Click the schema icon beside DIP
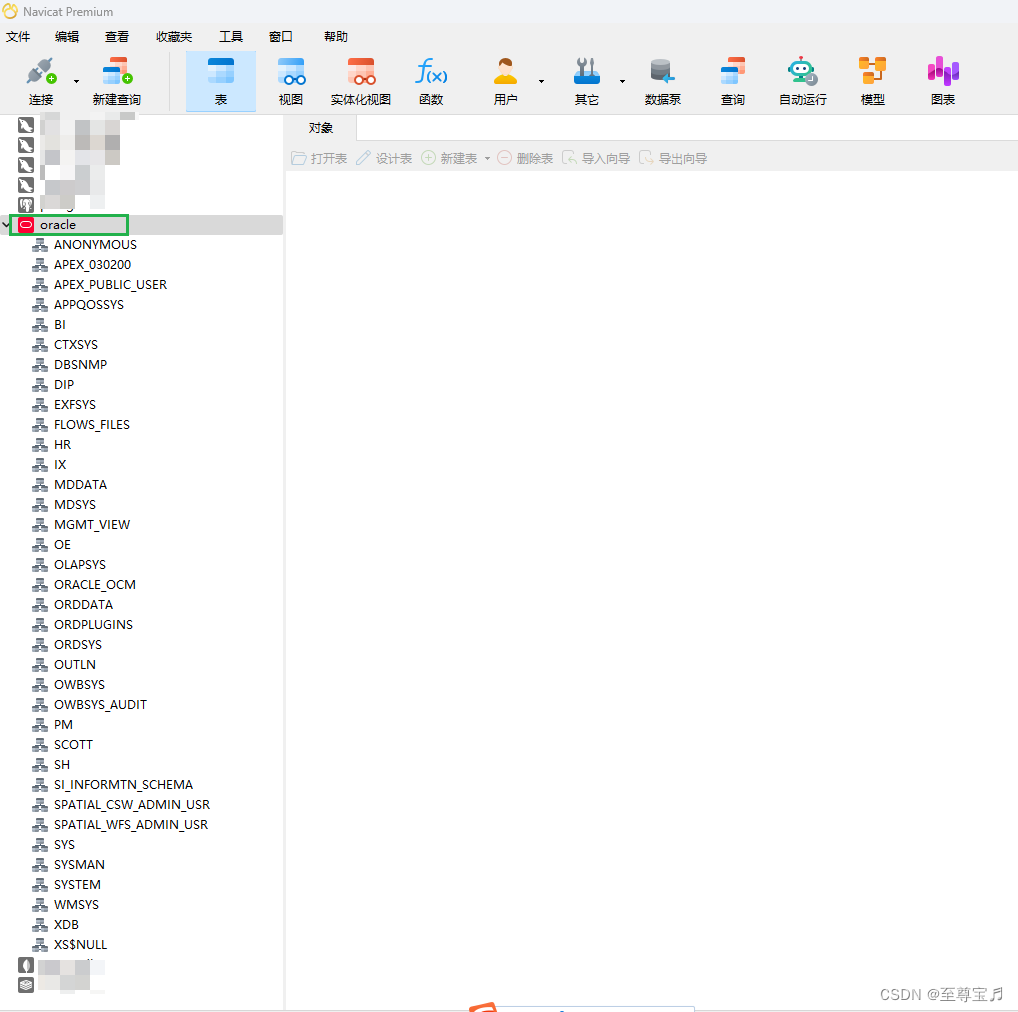Screen dimensions: 1018x1012 coord(40,385)
